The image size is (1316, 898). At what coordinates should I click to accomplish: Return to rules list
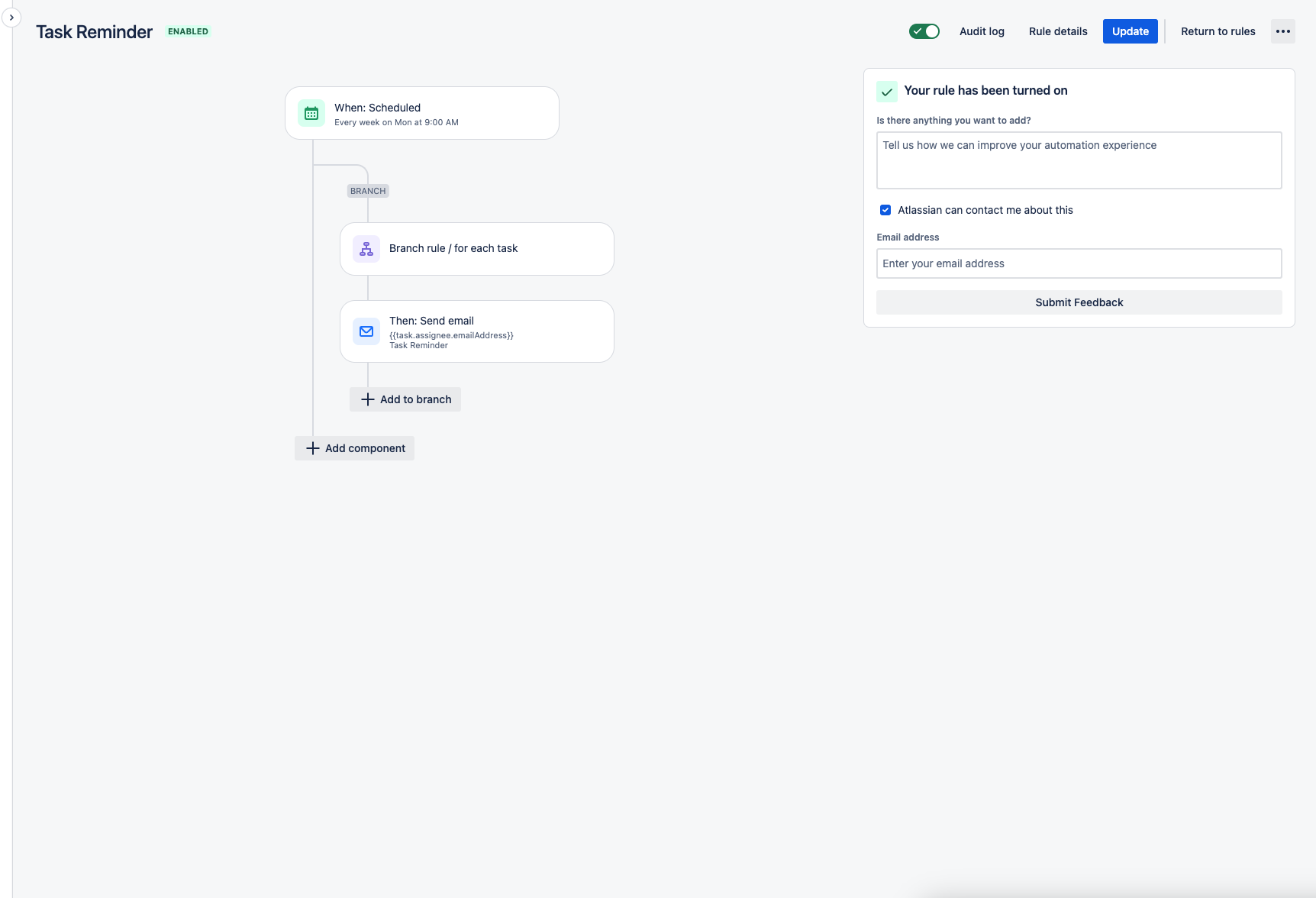[1218, 31]
